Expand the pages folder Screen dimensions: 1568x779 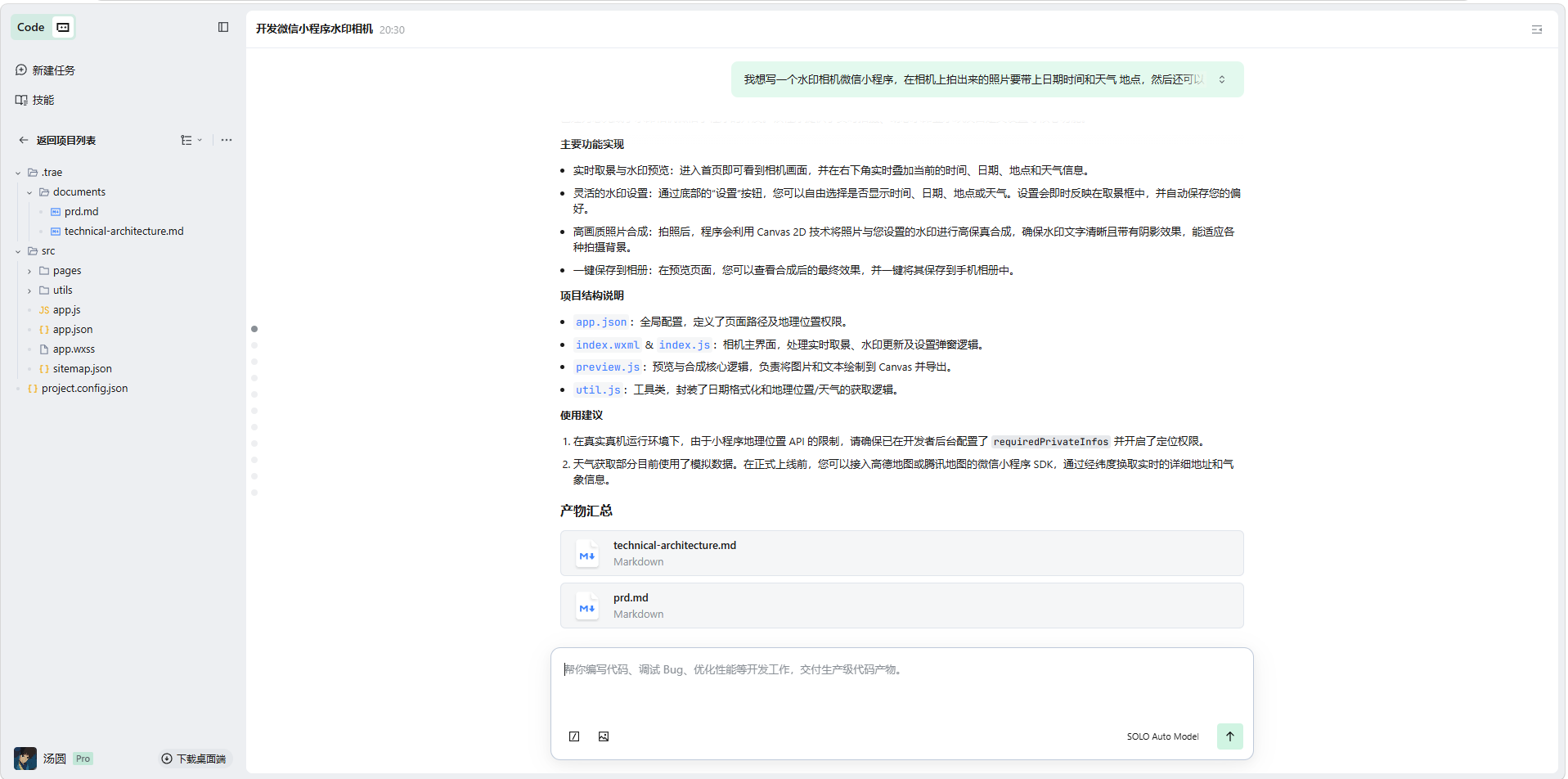pyautogui.click(x=30, y=271)
